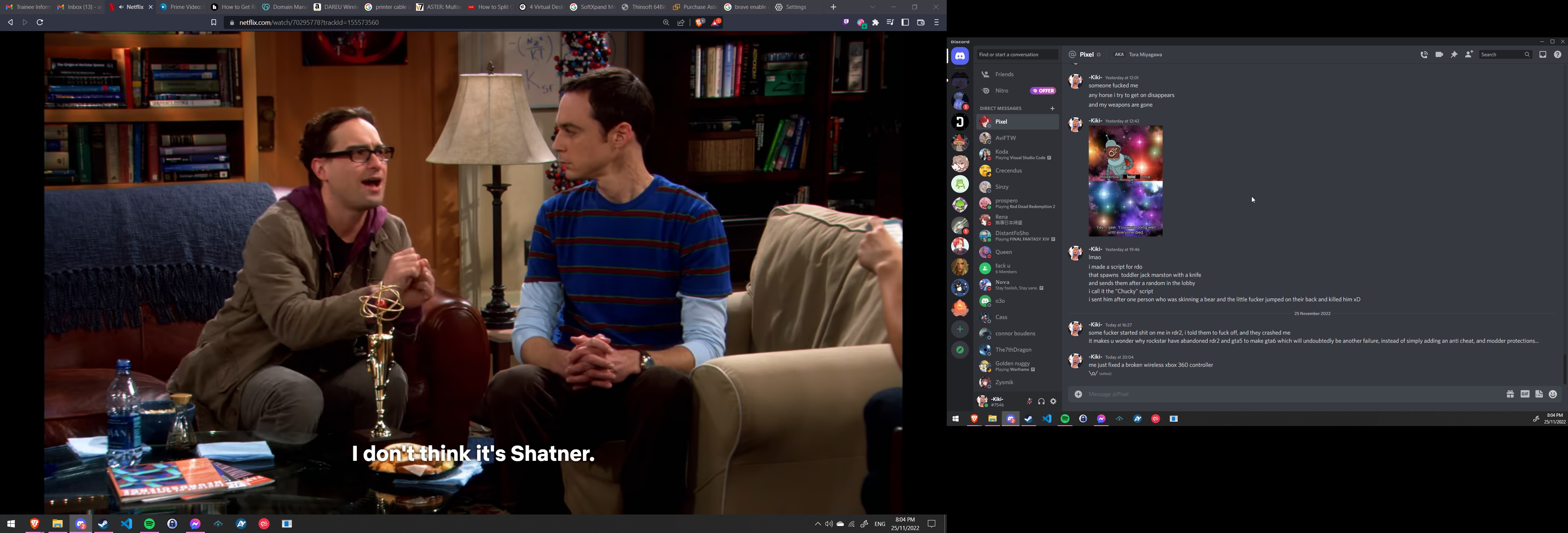Share the page from the address bar
Screen dimensions: 1568x533
(x=680, y=23)
